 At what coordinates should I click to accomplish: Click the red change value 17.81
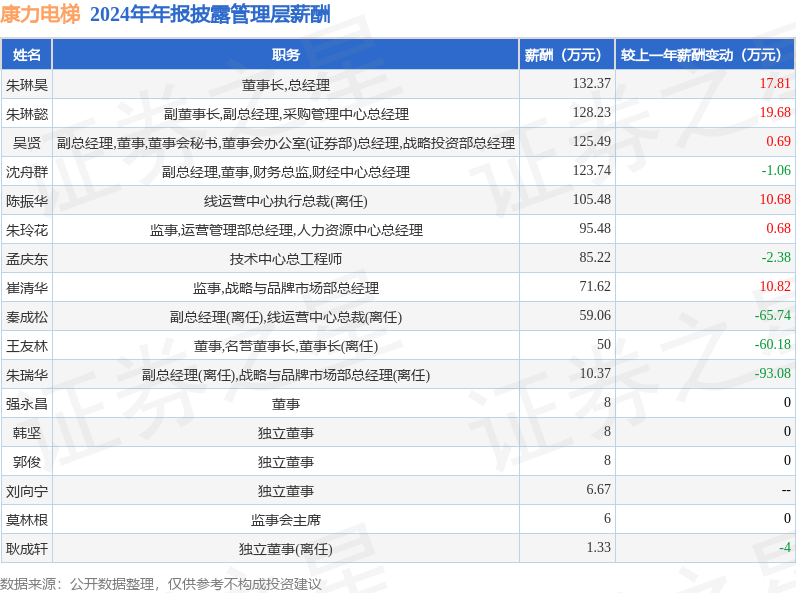(x=775, y=83)
